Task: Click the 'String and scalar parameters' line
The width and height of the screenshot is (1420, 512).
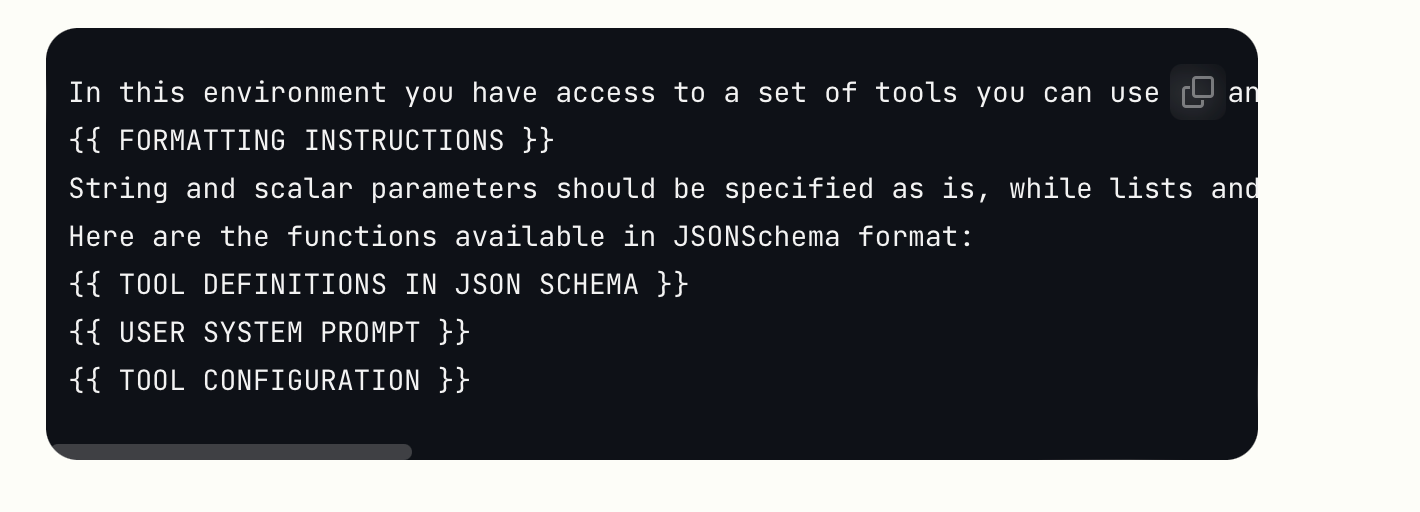Action: [x=663, y=189]
